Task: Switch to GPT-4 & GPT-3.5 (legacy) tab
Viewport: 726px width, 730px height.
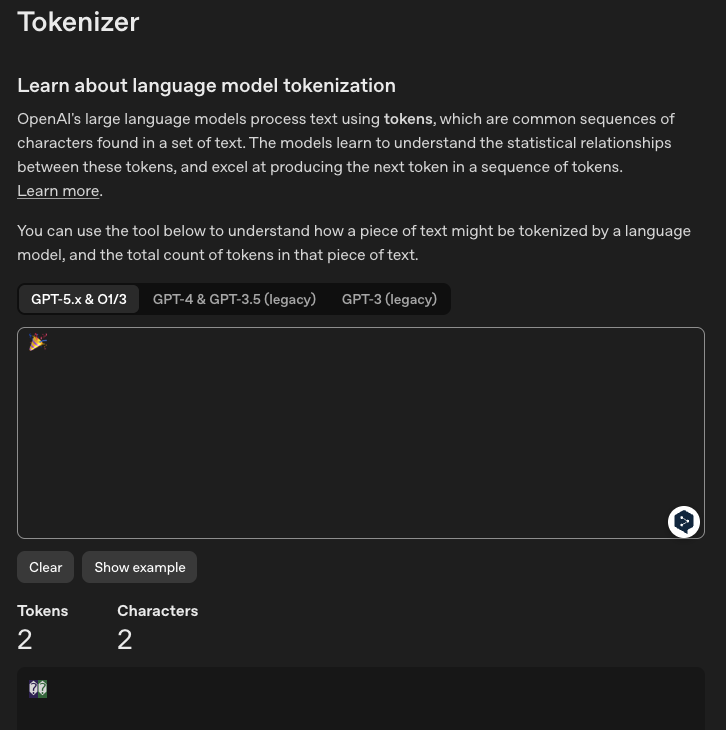Action: pos(234,299)
